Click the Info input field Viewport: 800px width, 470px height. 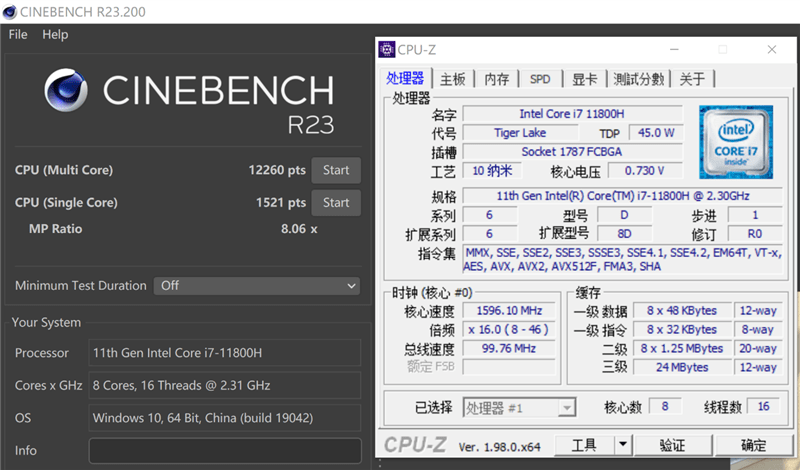point(225,451)
